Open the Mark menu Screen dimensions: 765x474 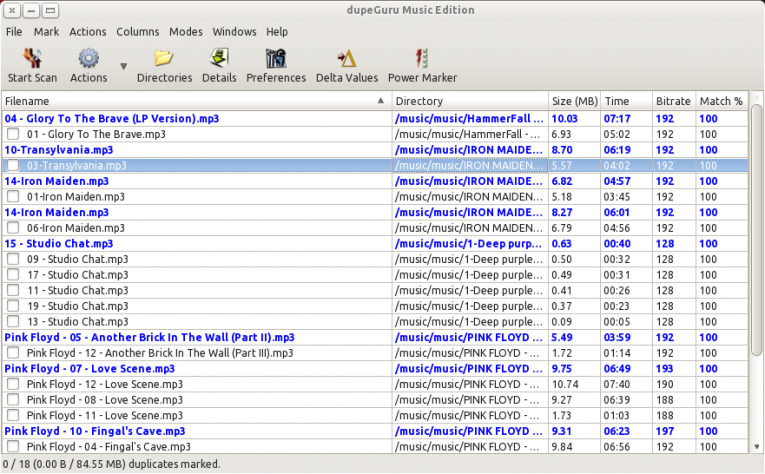click(x=46, y=32)
